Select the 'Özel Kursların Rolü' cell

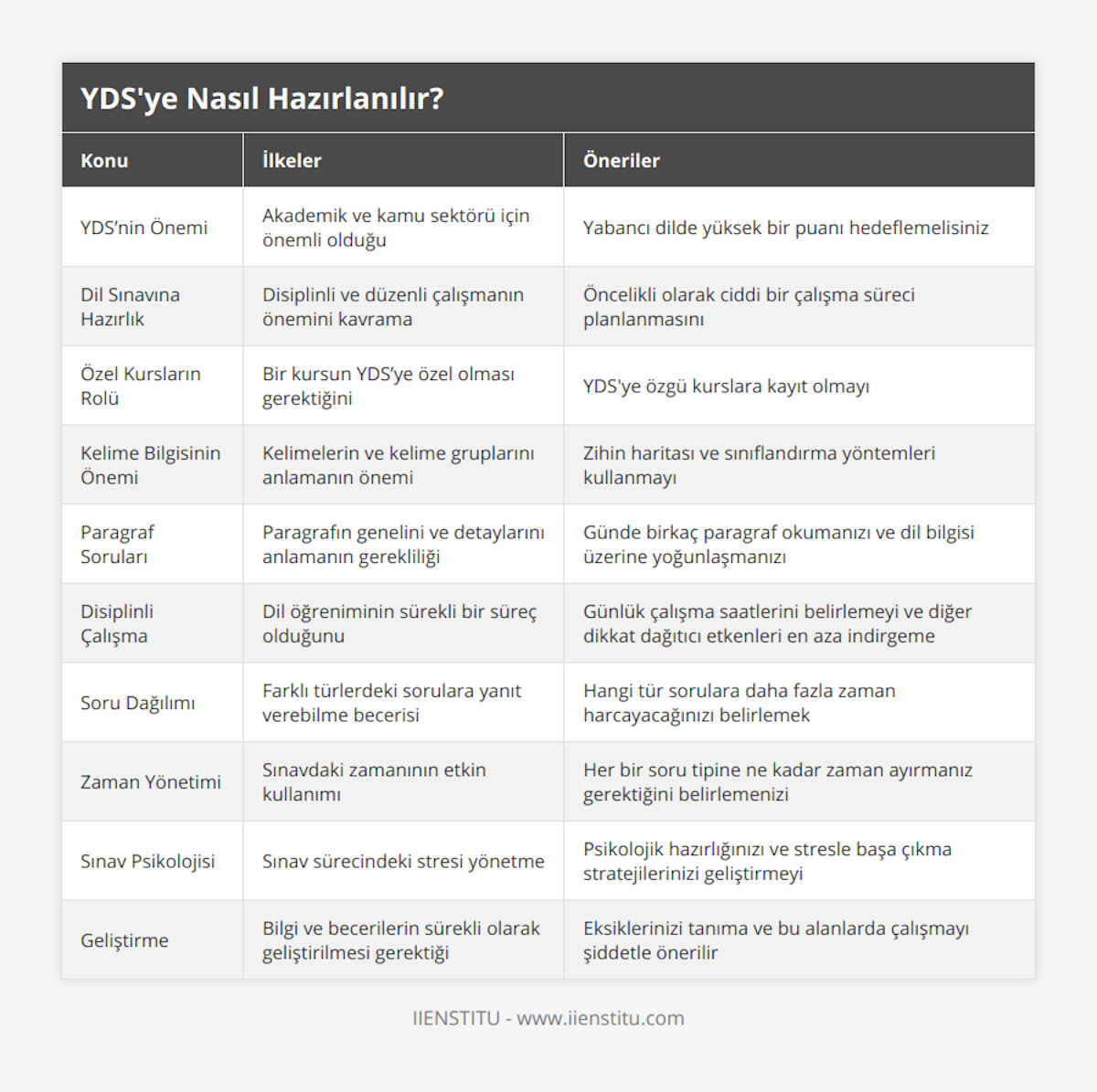(x=140, y=386)
